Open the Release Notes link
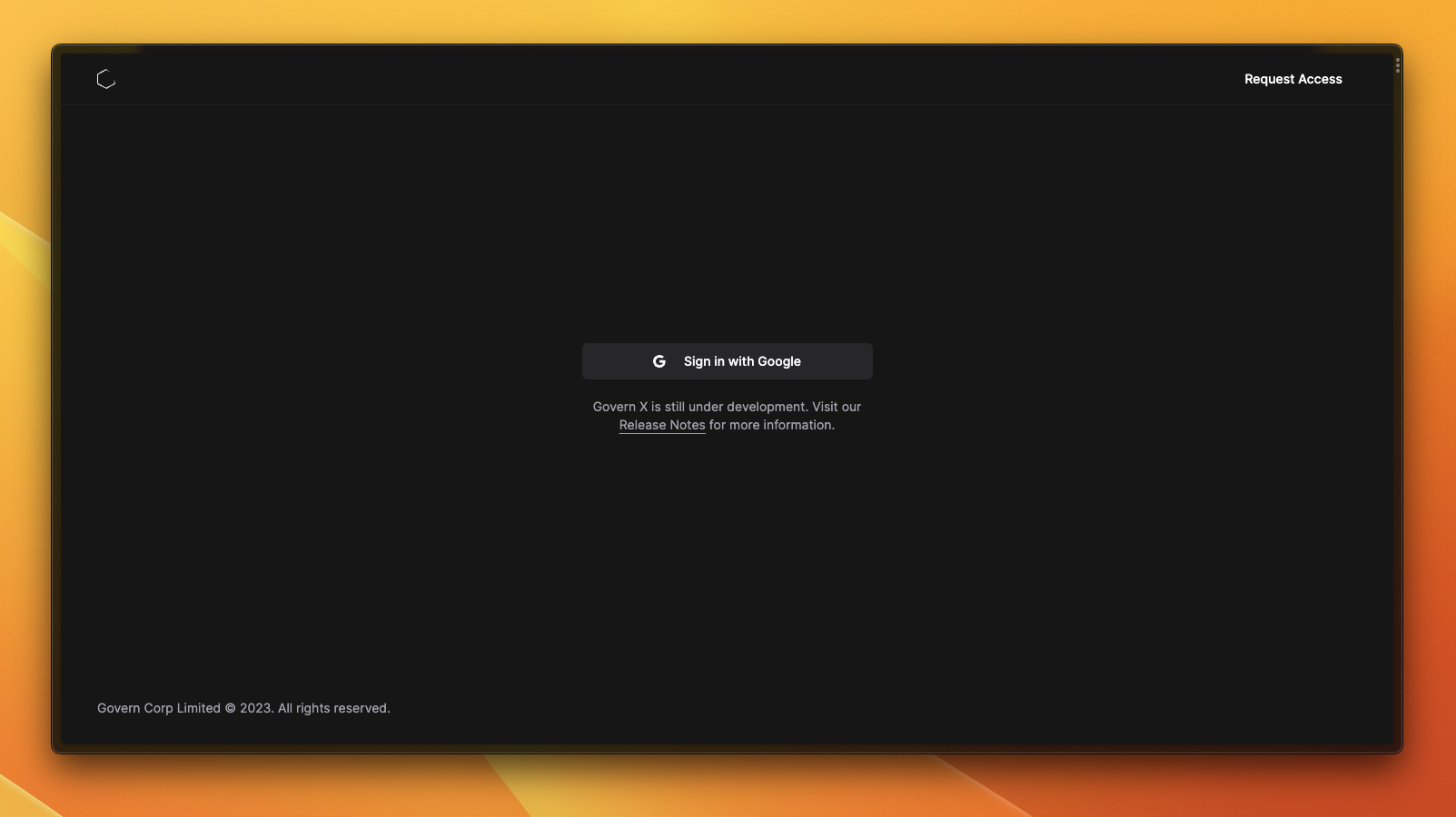The height and width of the screenshot is (817, 1456). (662, 425)
